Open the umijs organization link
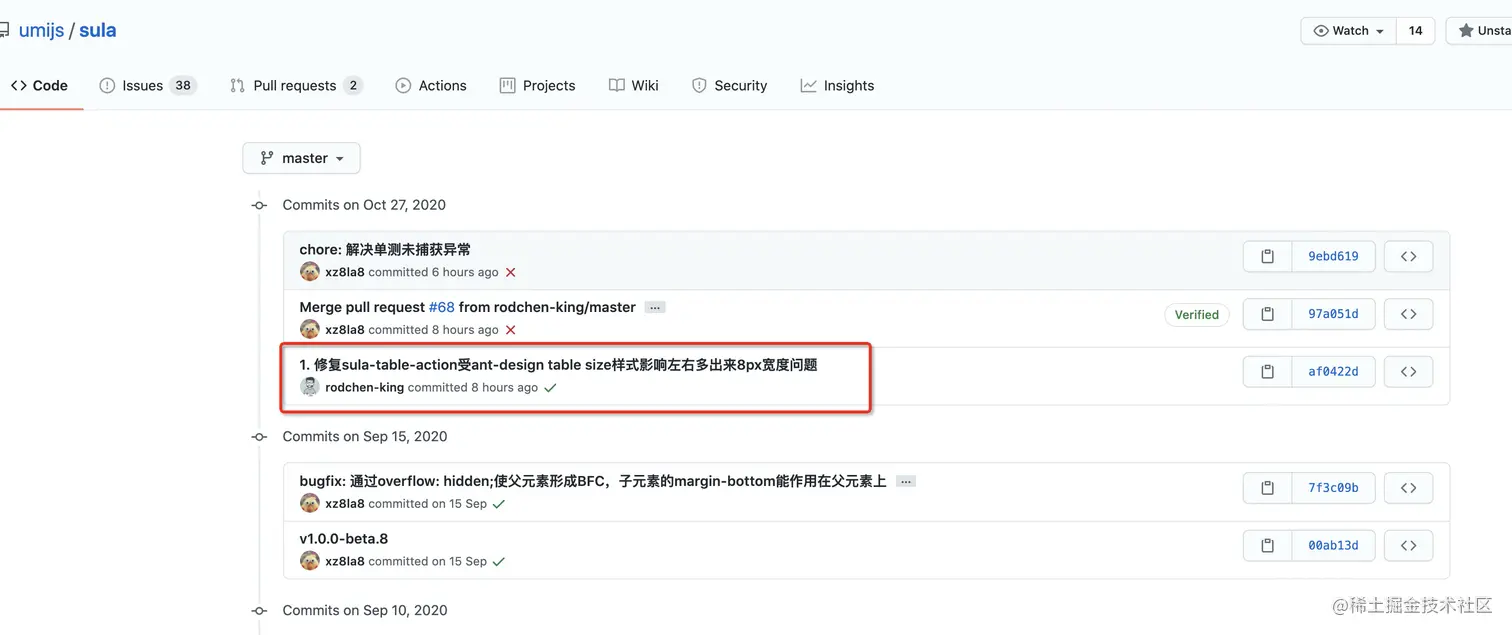This screenshot has height=635, width=1512. tap(41, 31)
